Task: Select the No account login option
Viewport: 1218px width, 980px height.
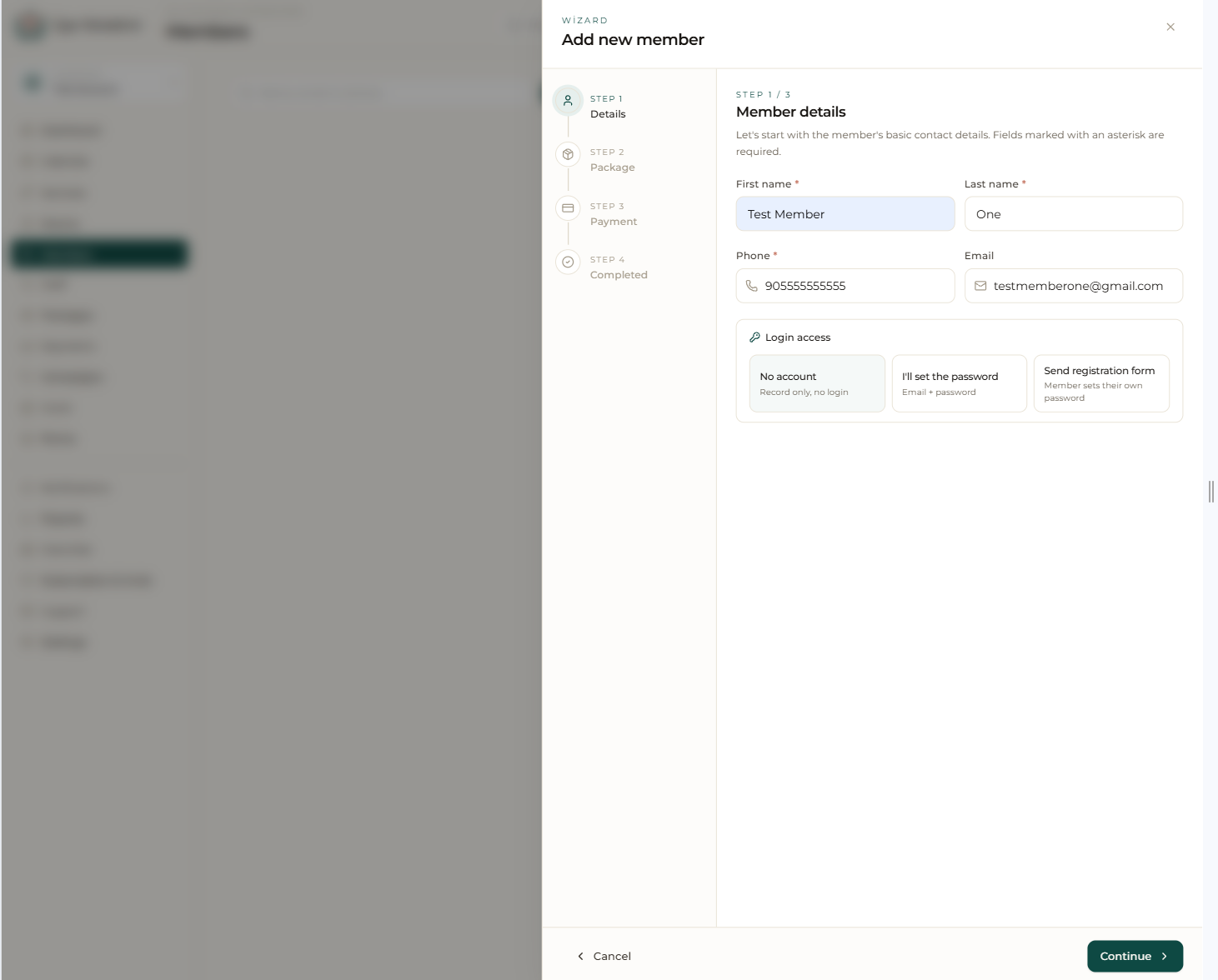Action: point(817,383)
